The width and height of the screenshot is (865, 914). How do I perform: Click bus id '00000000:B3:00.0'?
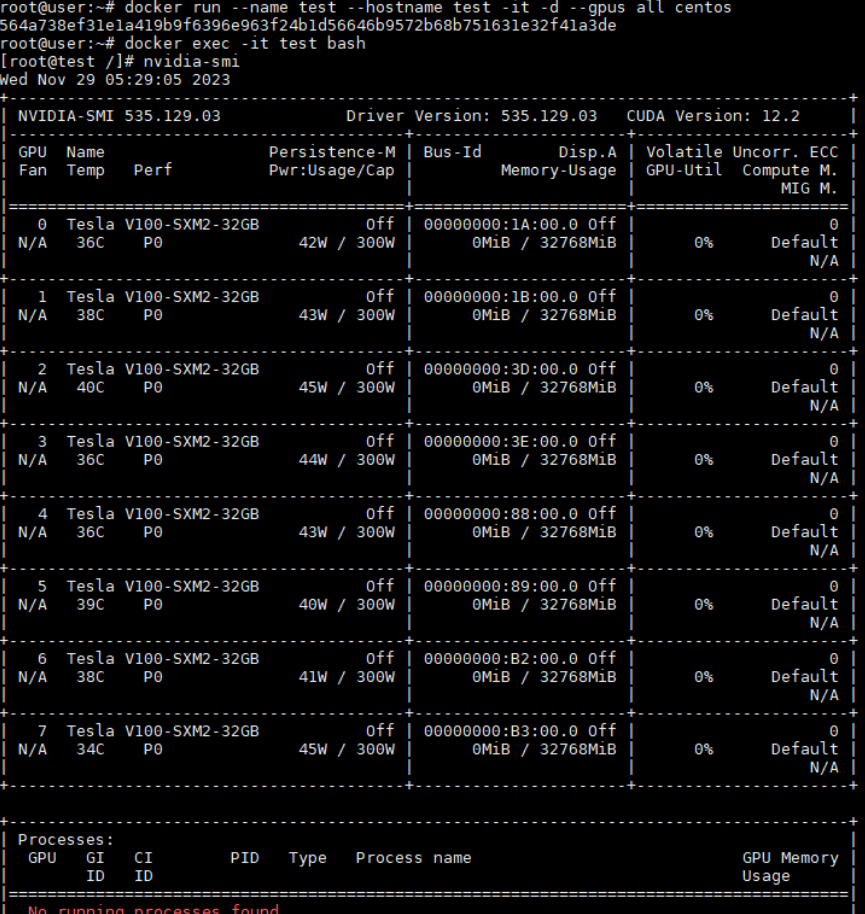(501, 730)
